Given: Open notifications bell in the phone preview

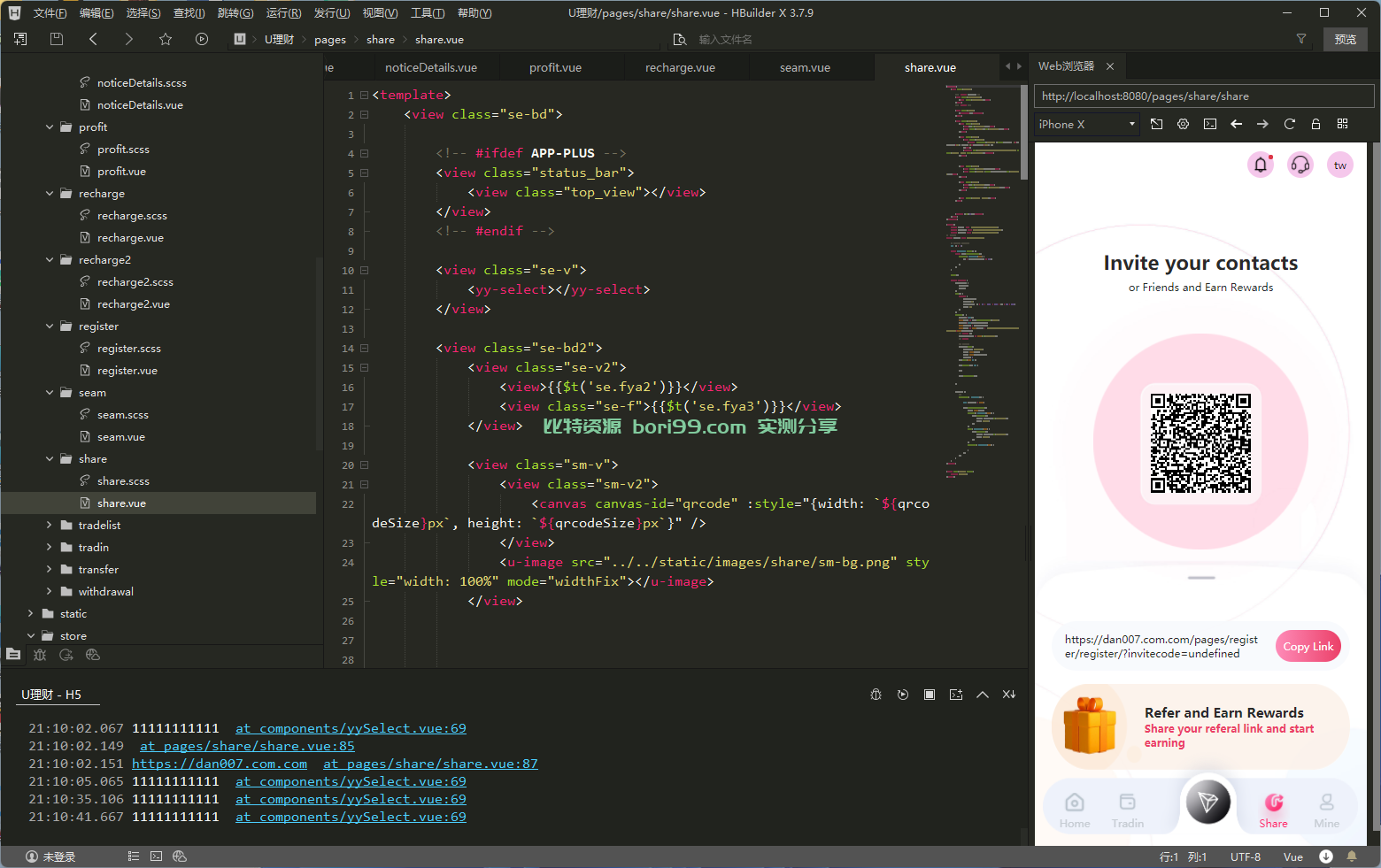Looking at the screenshot, I should [x=1261, y=165].
